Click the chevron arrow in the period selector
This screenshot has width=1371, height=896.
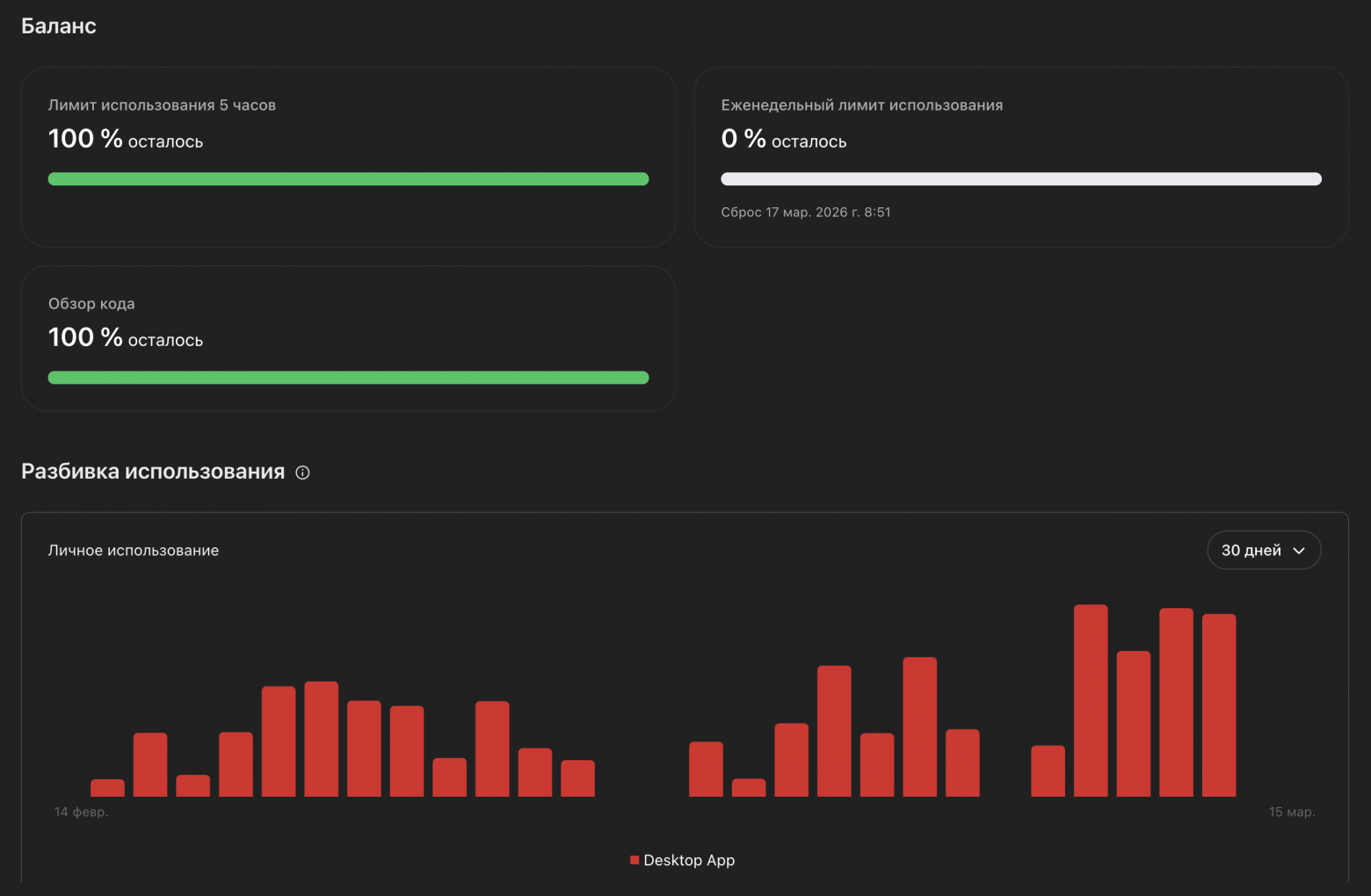tap(1299, 551)
